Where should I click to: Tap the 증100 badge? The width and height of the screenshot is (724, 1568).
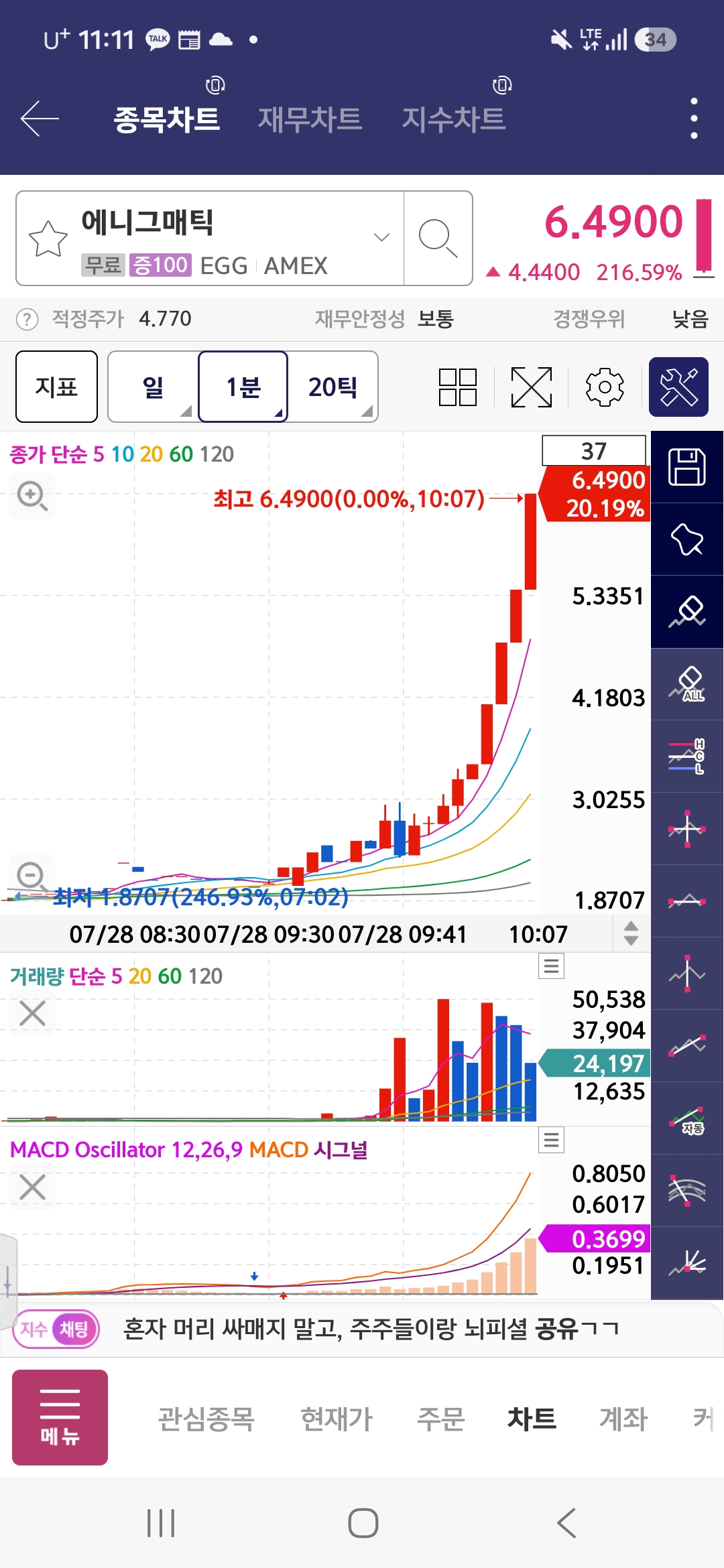click(160, 265)
